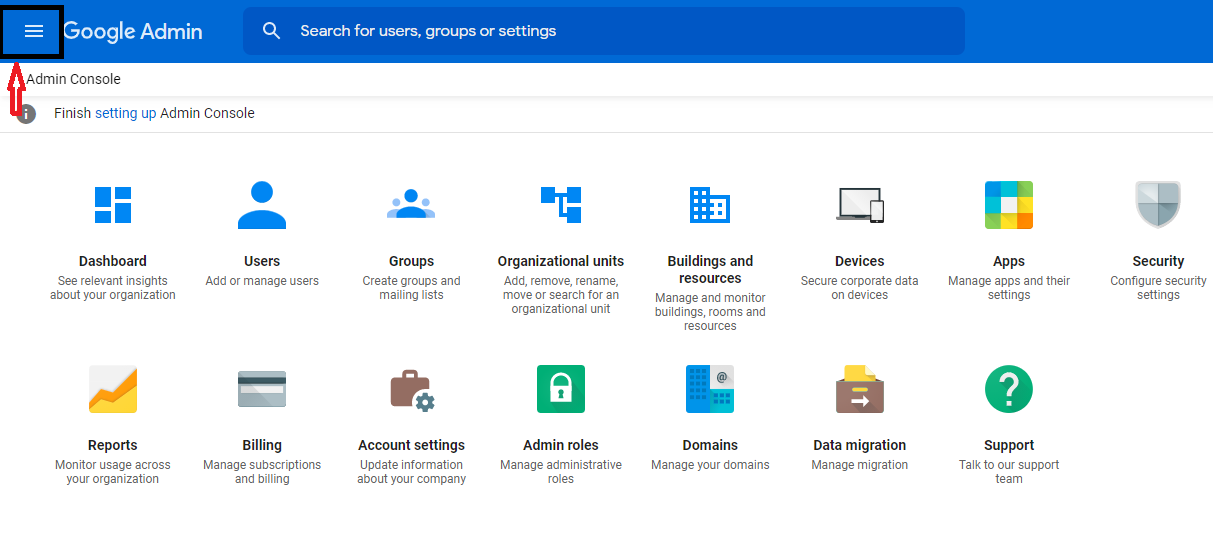The height and width of the screenshot is (550, 1213).
Task: Click the Domains title text
Action: pyautogui.click(x=710, y=445)
